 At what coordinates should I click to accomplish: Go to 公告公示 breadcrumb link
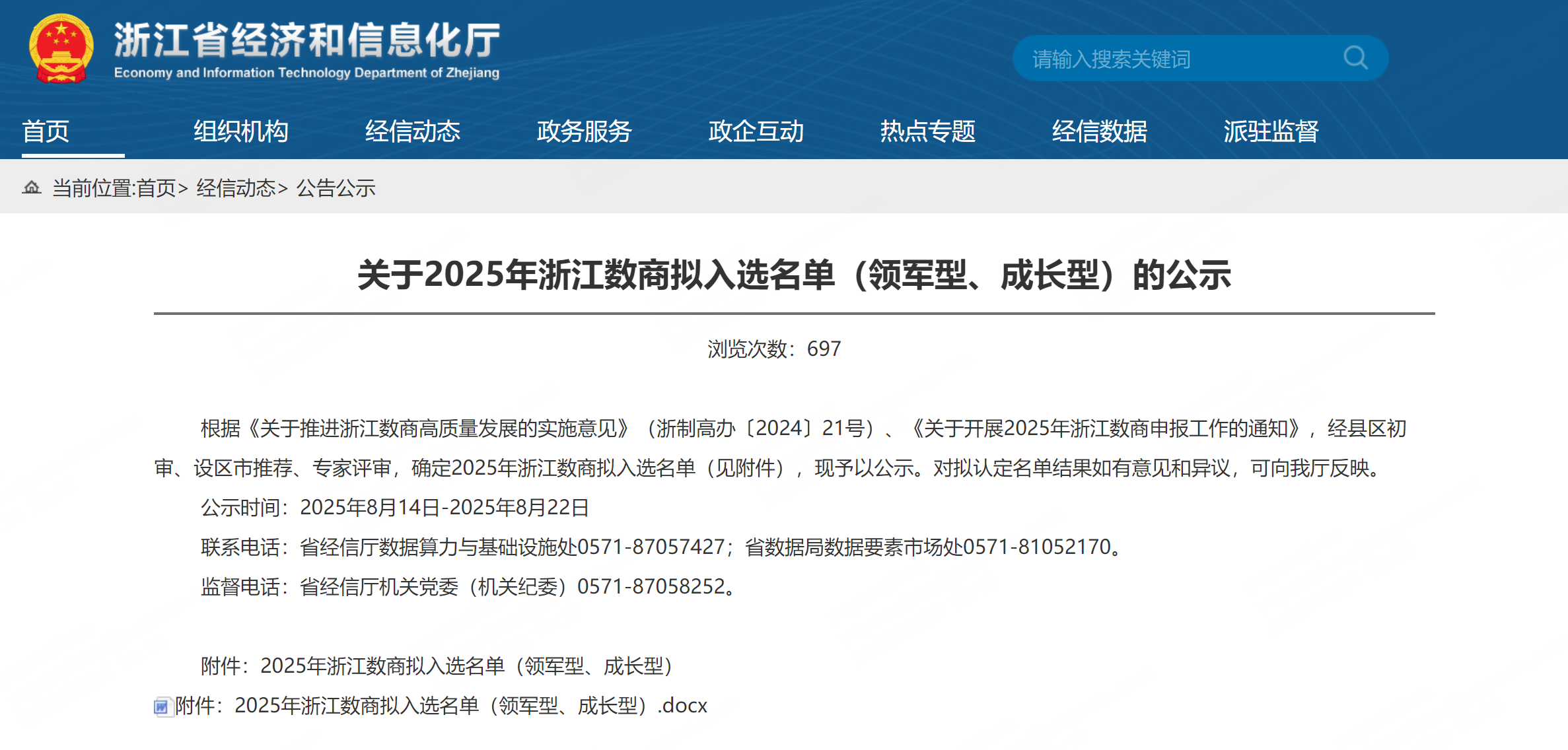336,188
